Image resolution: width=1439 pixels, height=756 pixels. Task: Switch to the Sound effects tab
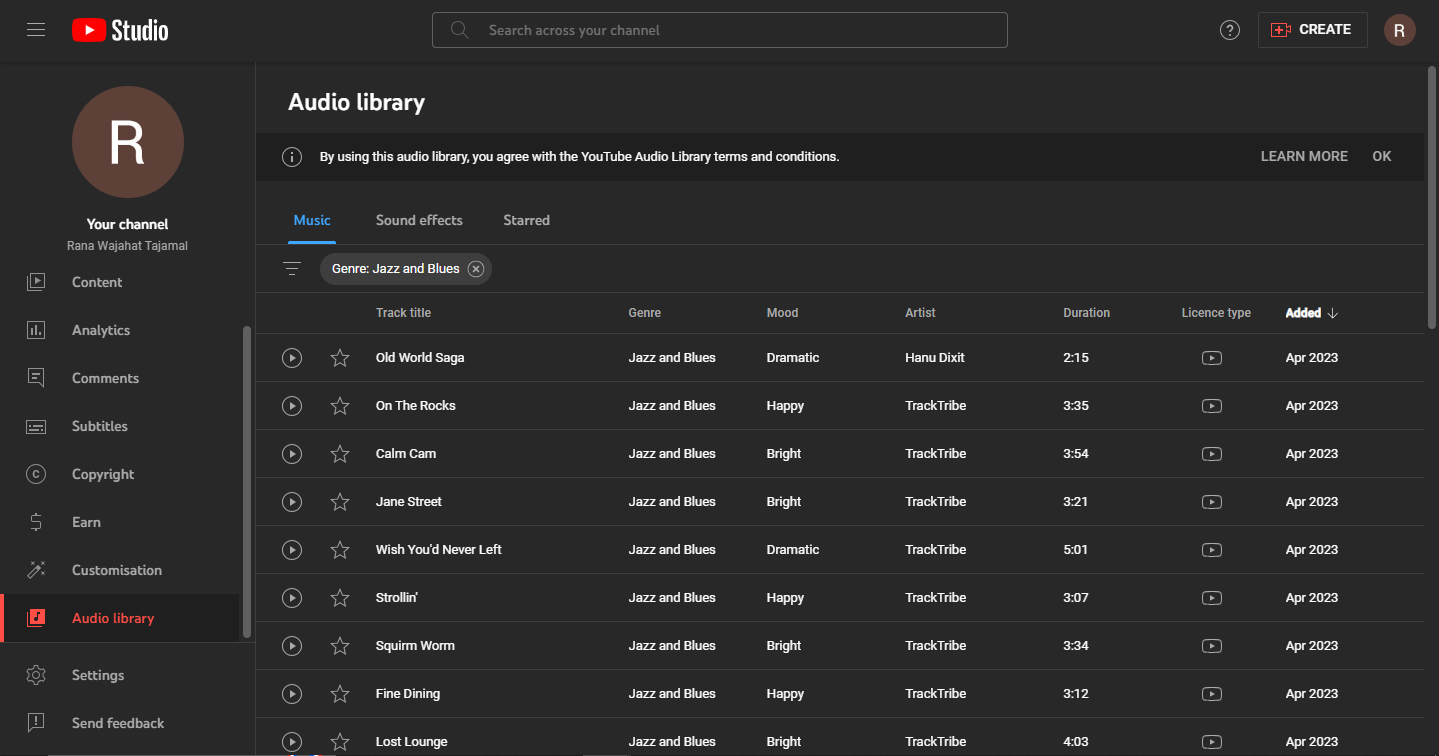tap(419, 220)
